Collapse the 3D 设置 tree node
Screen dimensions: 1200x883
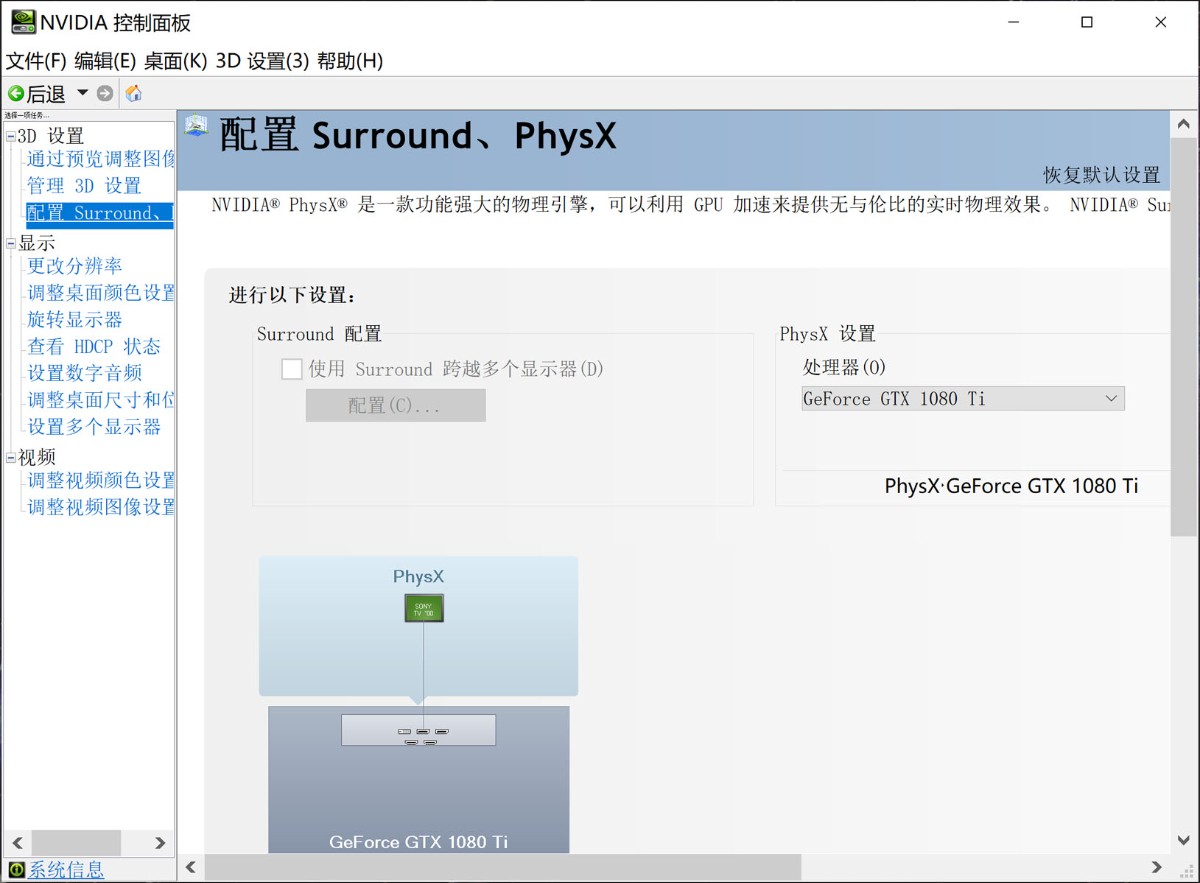pos(11,136)
